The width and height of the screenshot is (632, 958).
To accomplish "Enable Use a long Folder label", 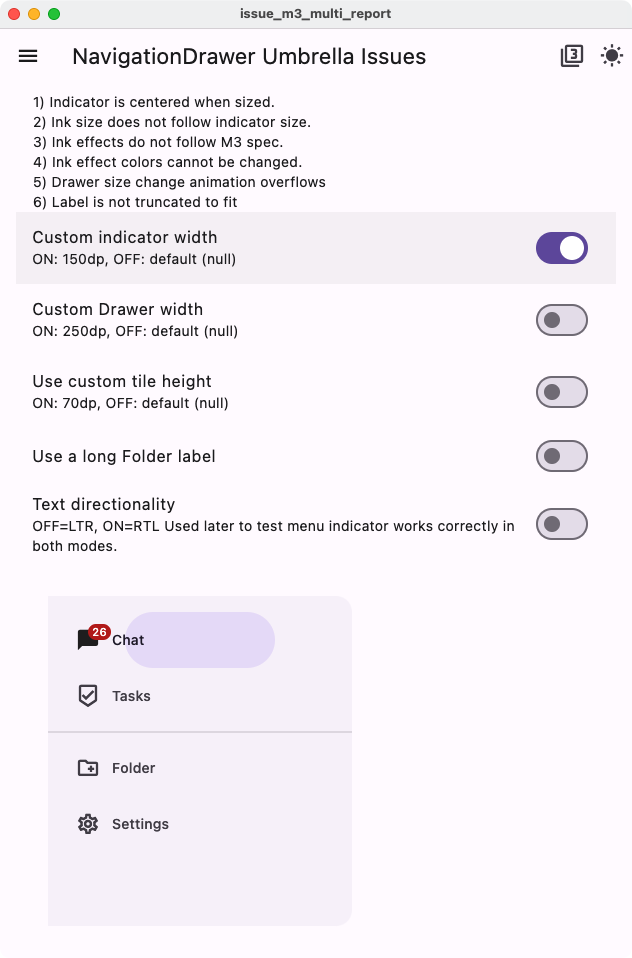I will tap(561, 455).
